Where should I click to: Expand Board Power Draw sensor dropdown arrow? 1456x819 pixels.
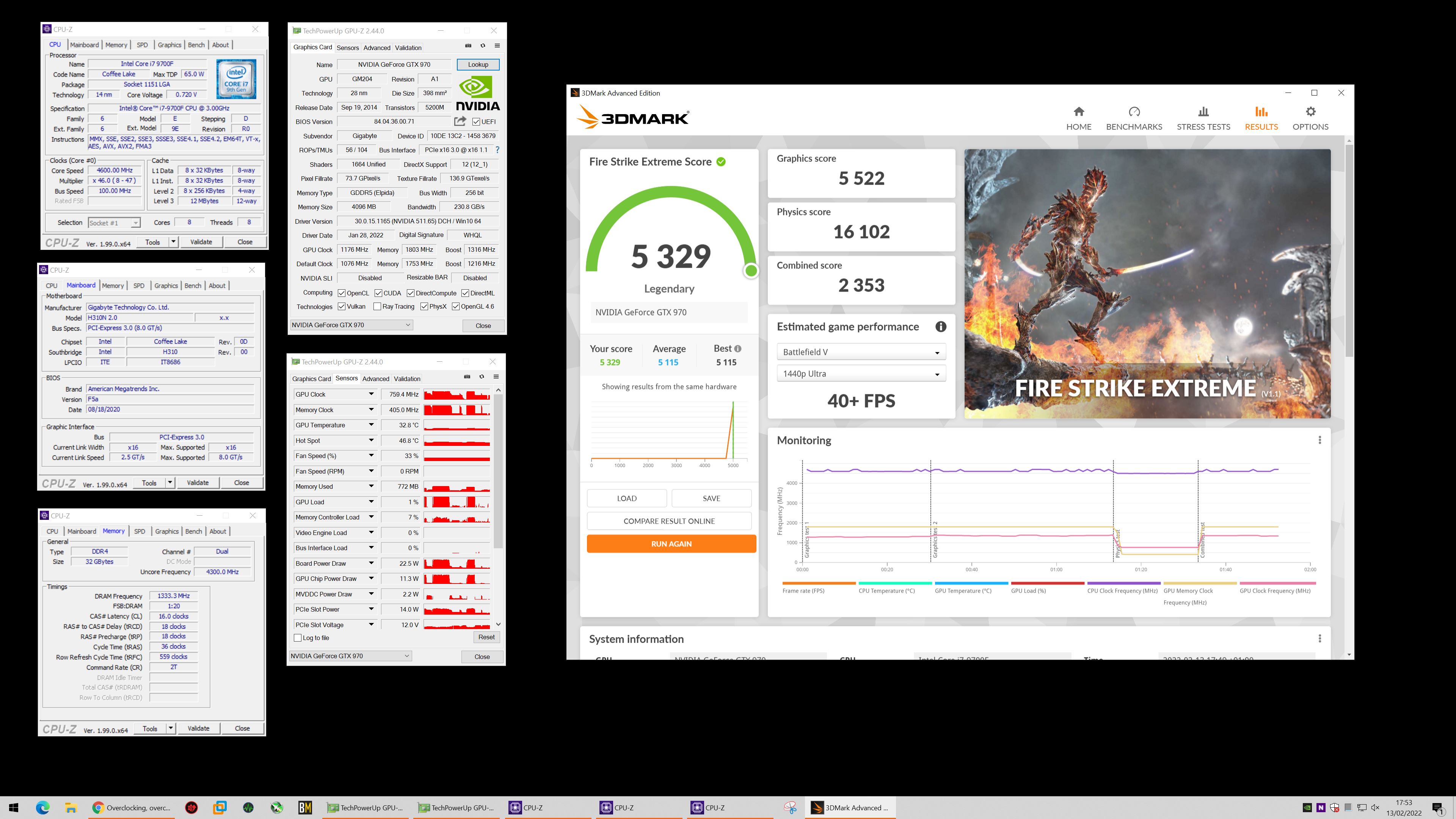click(x=371, y=563)
